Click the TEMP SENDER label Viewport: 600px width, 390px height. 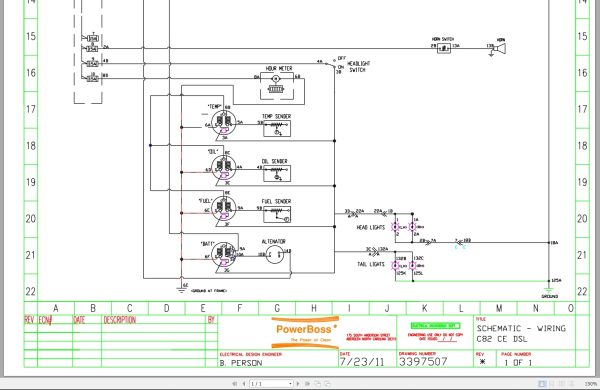[x=276, y=116]
